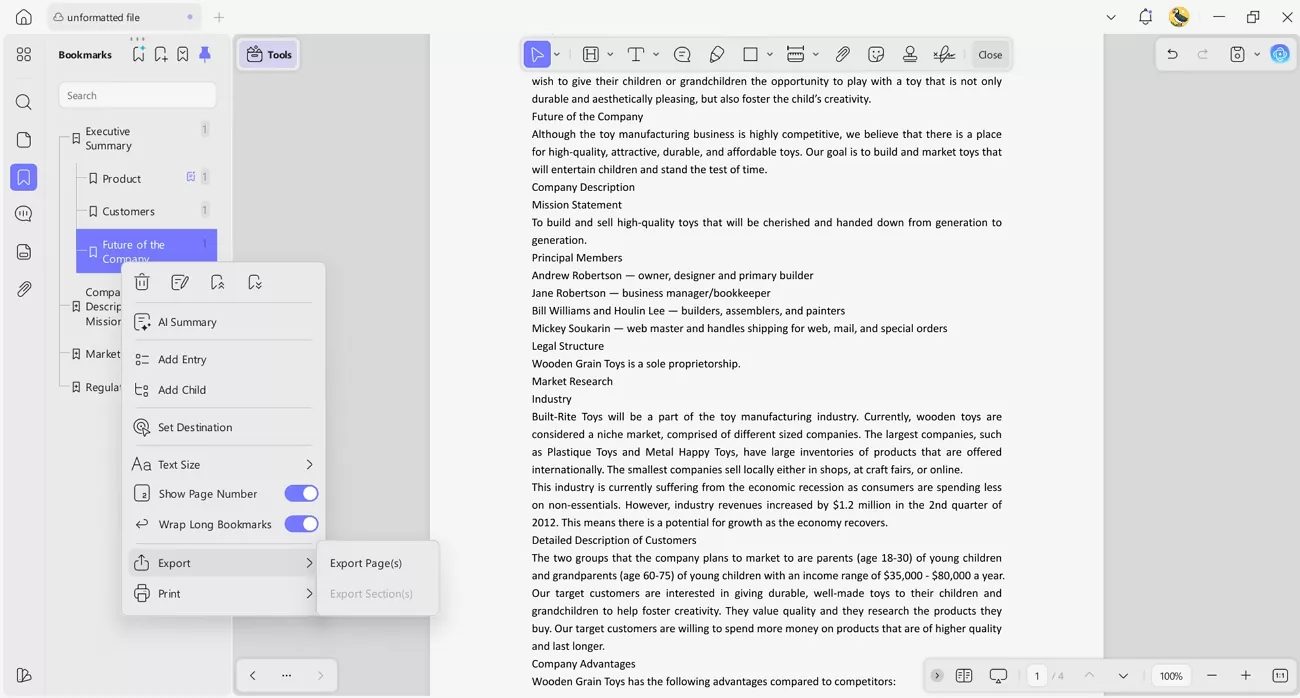Pin the Bookmarks panel
Image resolution: width=1300 pixels, height=698 pixels.
point(204,55)
